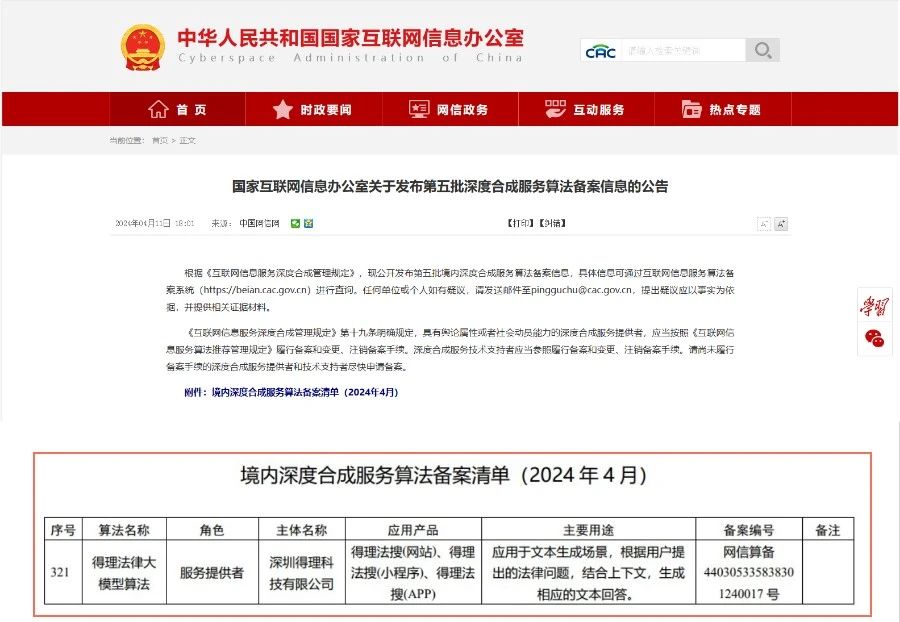This screenshot has height=622, width=900.
Task: Click the 首页 breadcrumb link
Action: 160,140
